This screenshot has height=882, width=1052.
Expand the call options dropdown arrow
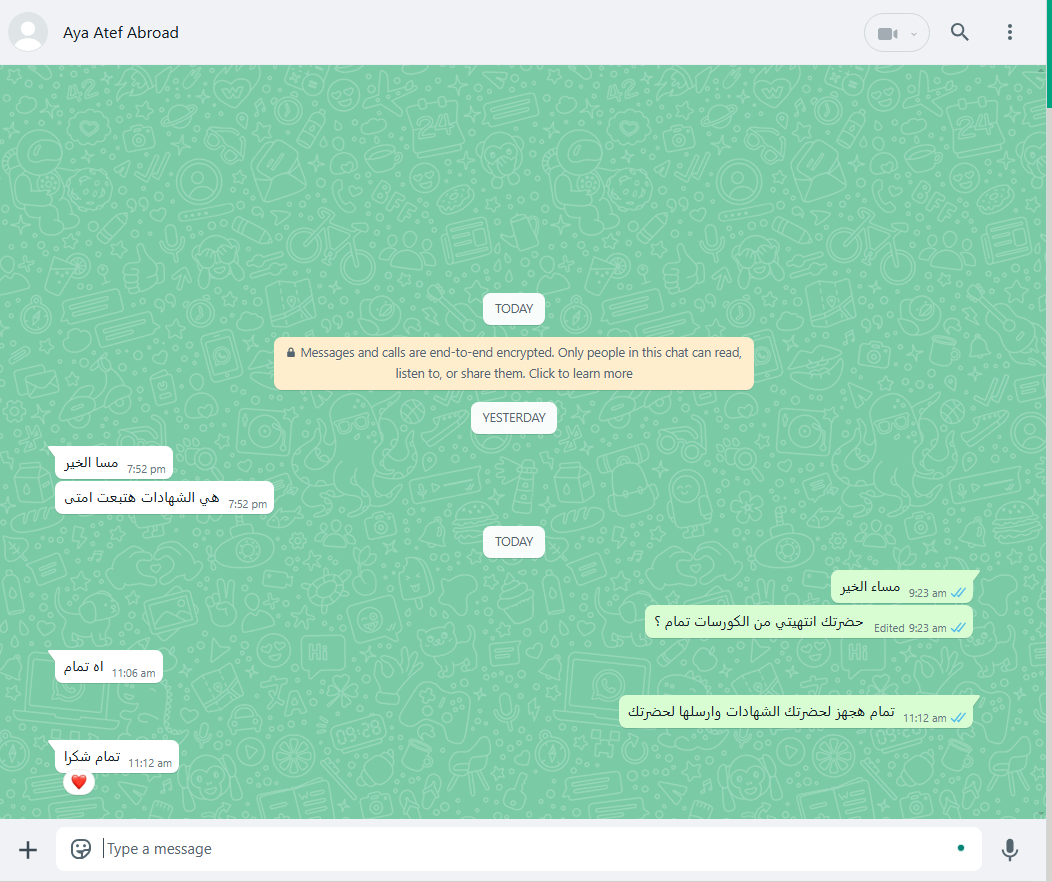(914, 34)
